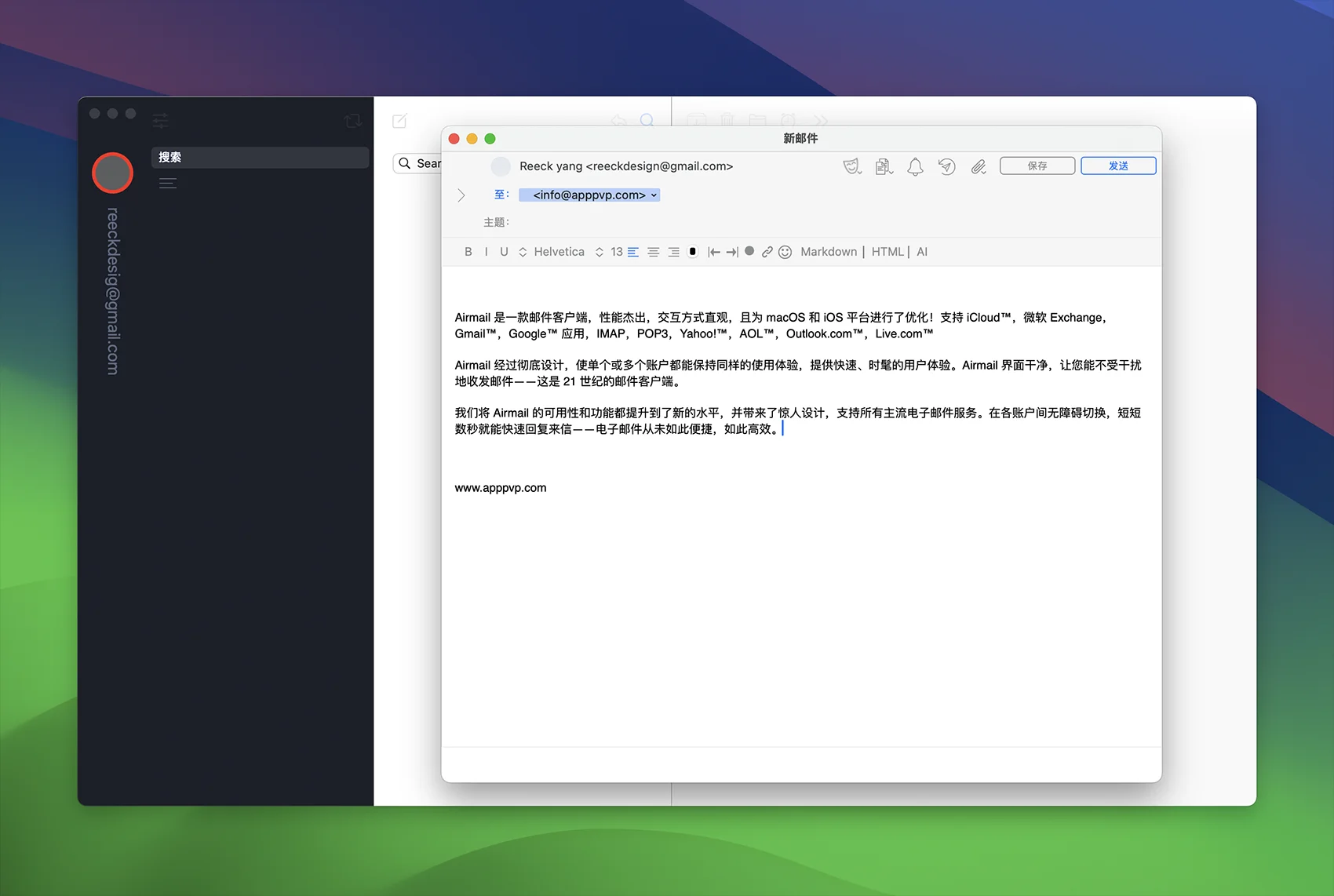The height and width of the screenshot is (896, 1334).
Task: Click the blue 至: label
Action: pyautogui.click(x=501, y=195)
